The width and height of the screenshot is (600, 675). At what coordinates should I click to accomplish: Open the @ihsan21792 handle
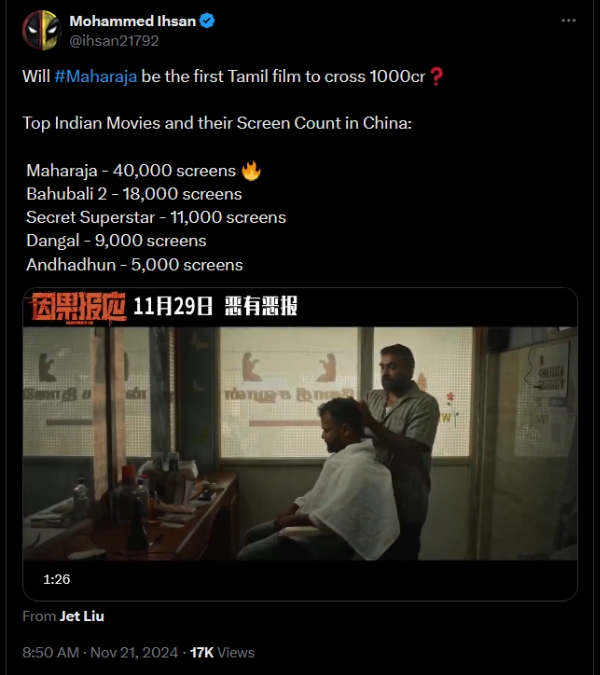pyautogui.click(x=114, y=41)
